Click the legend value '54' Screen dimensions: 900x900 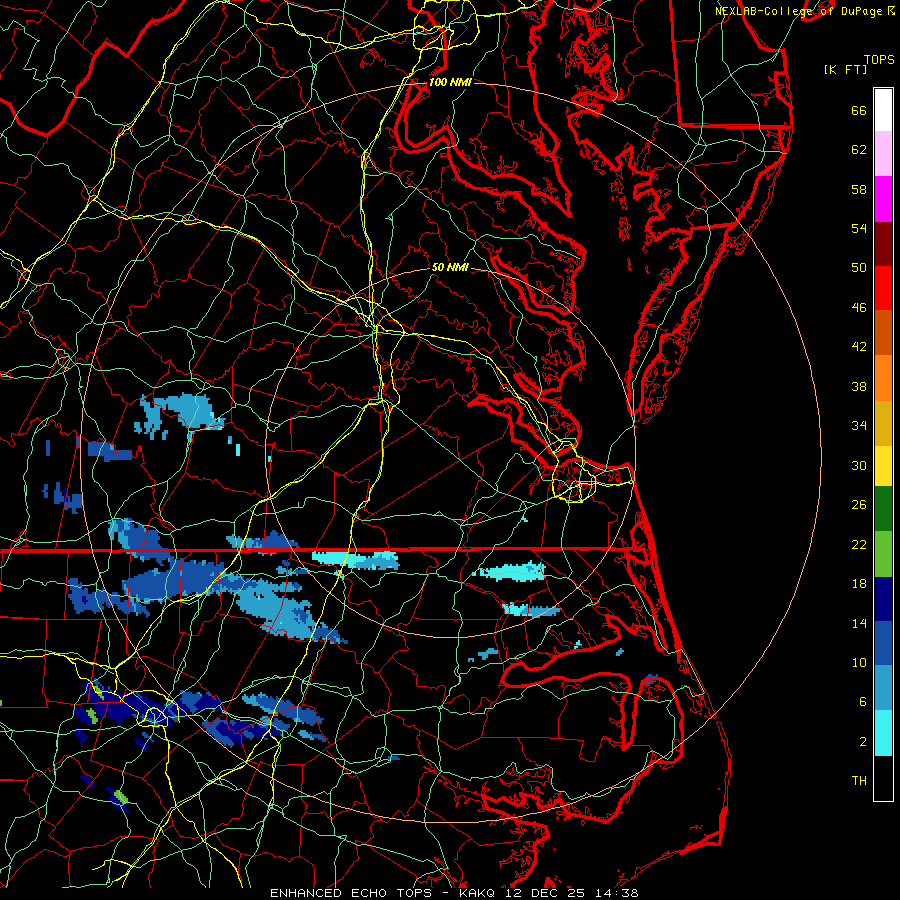click(x=859, y=228)
